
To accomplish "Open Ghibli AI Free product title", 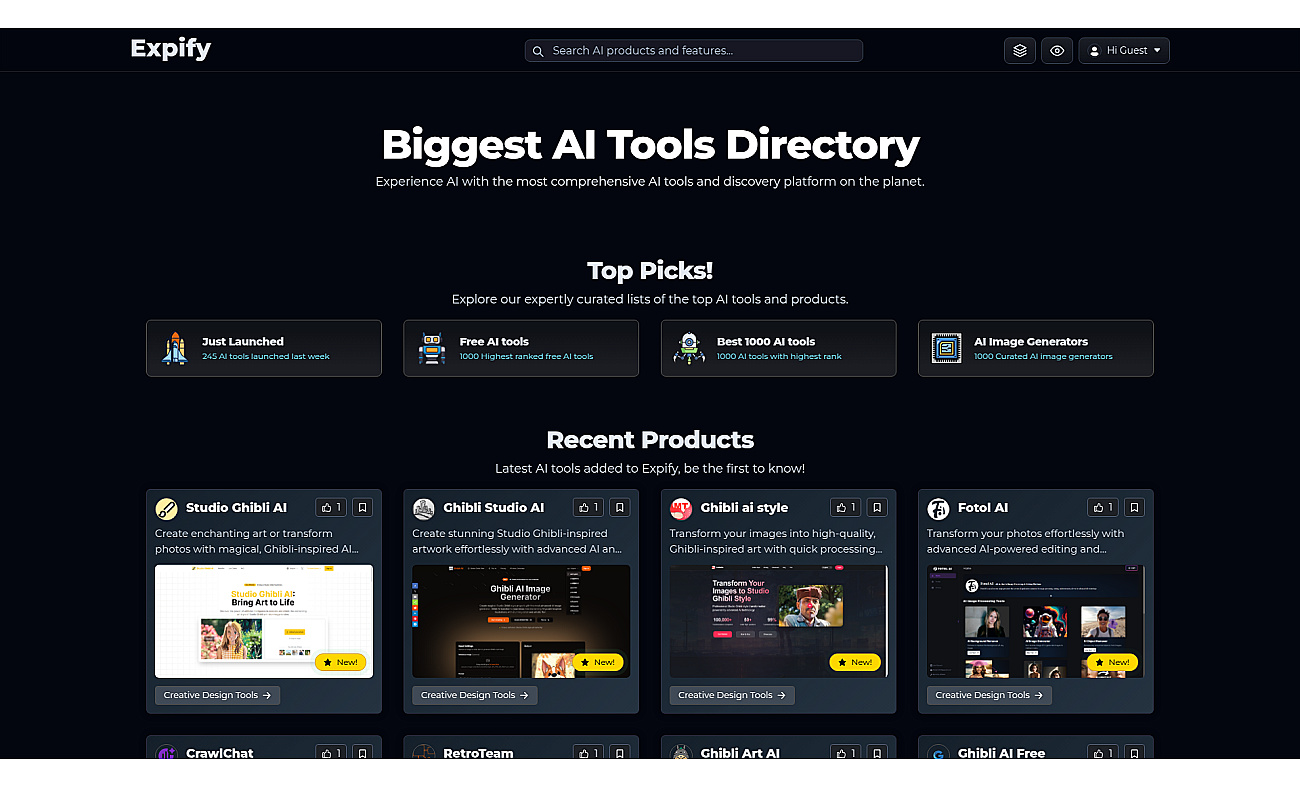I will pos(1002,753).
